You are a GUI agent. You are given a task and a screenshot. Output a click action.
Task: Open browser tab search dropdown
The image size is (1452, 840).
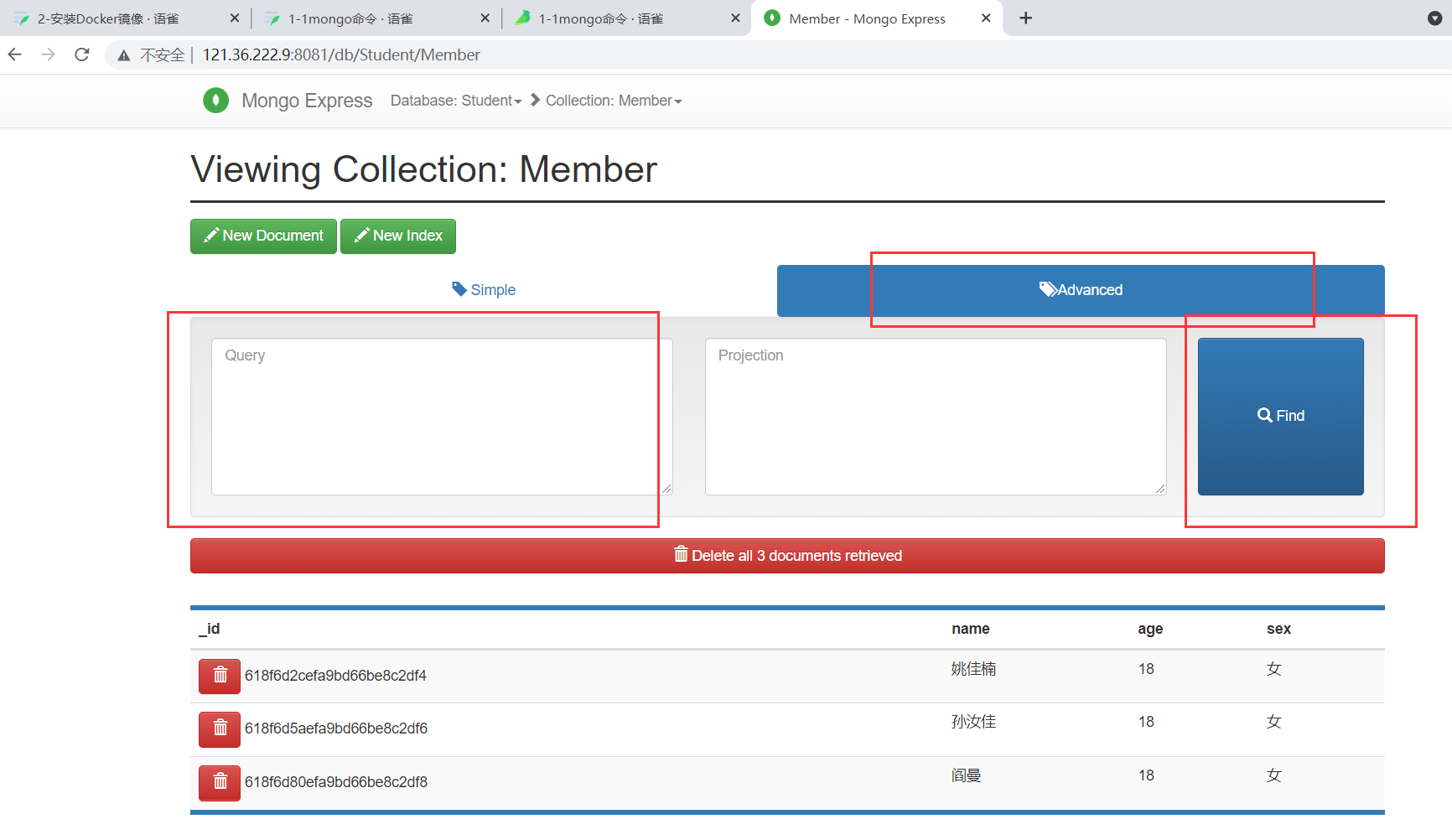pyautogui.click(x=1434, y=18)
